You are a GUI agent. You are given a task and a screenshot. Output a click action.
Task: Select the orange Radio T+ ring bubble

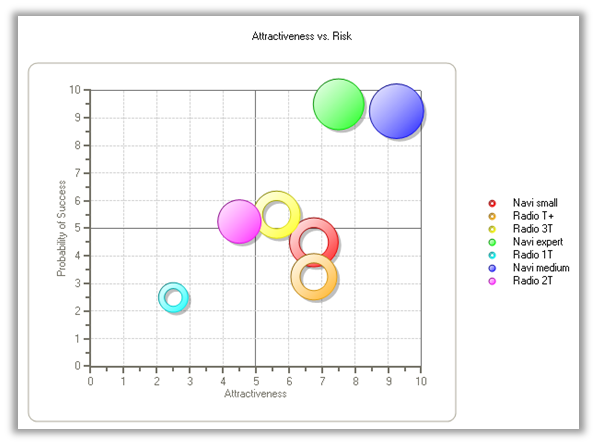314,277
